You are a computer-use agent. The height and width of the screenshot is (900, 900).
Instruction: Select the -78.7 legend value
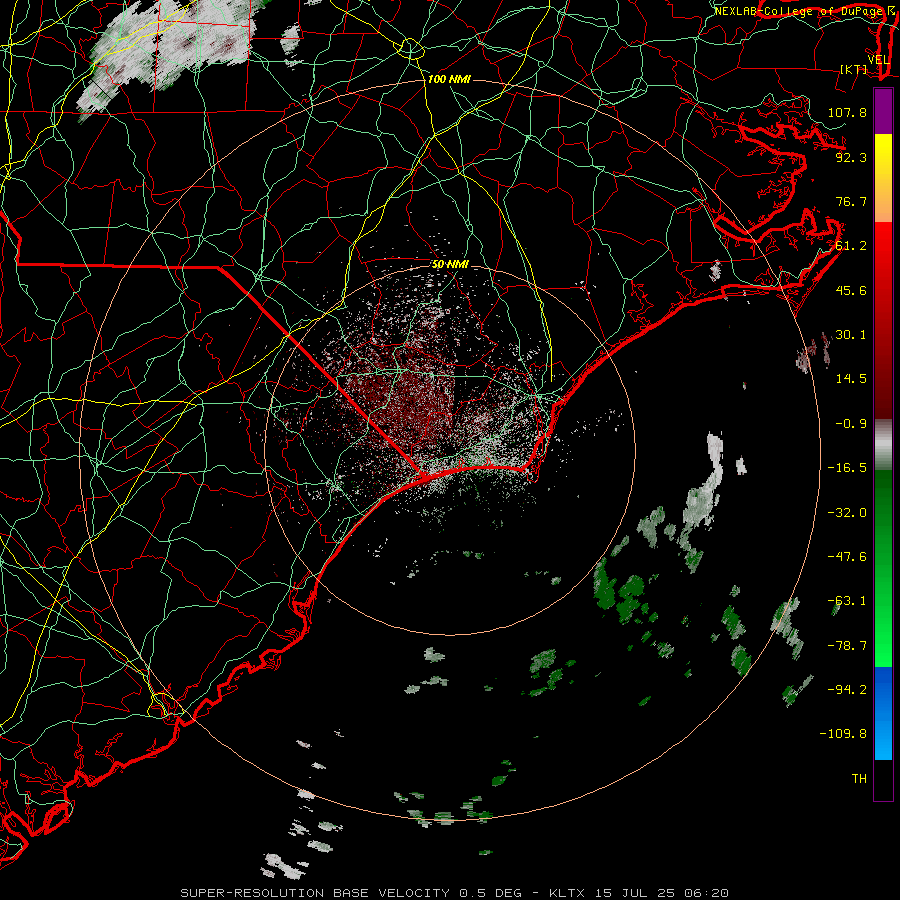click(x=847, y=645)
